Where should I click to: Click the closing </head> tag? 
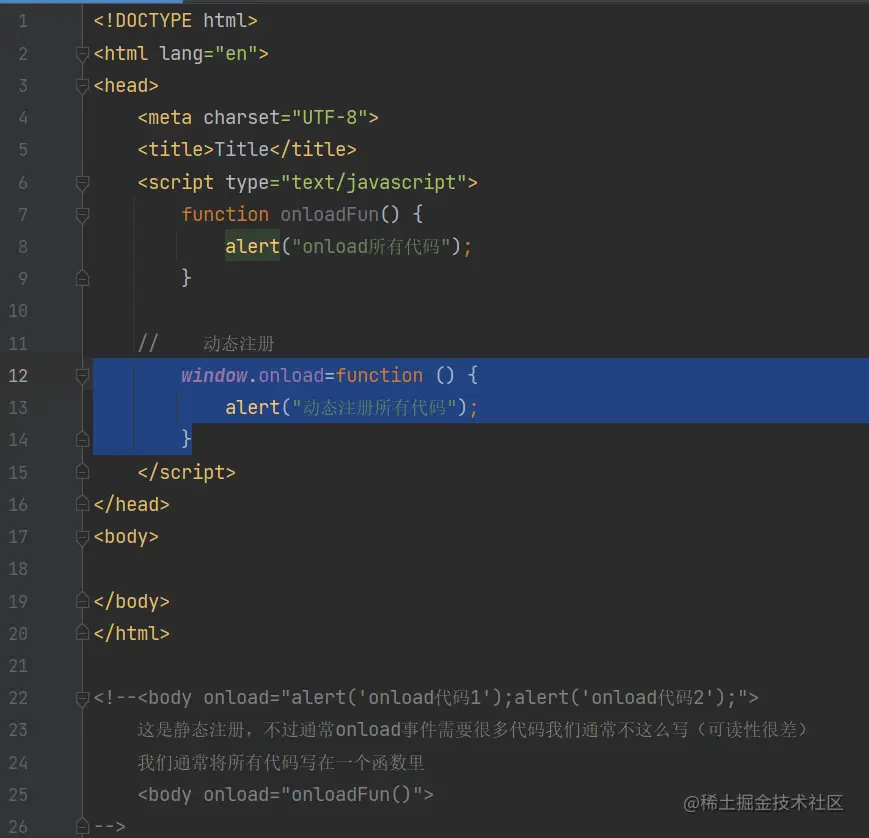coord(131,504)
